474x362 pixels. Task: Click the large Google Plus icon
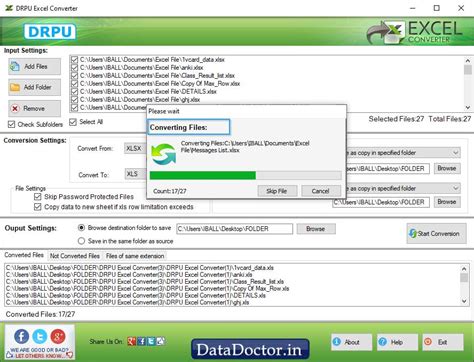[58, 337]
